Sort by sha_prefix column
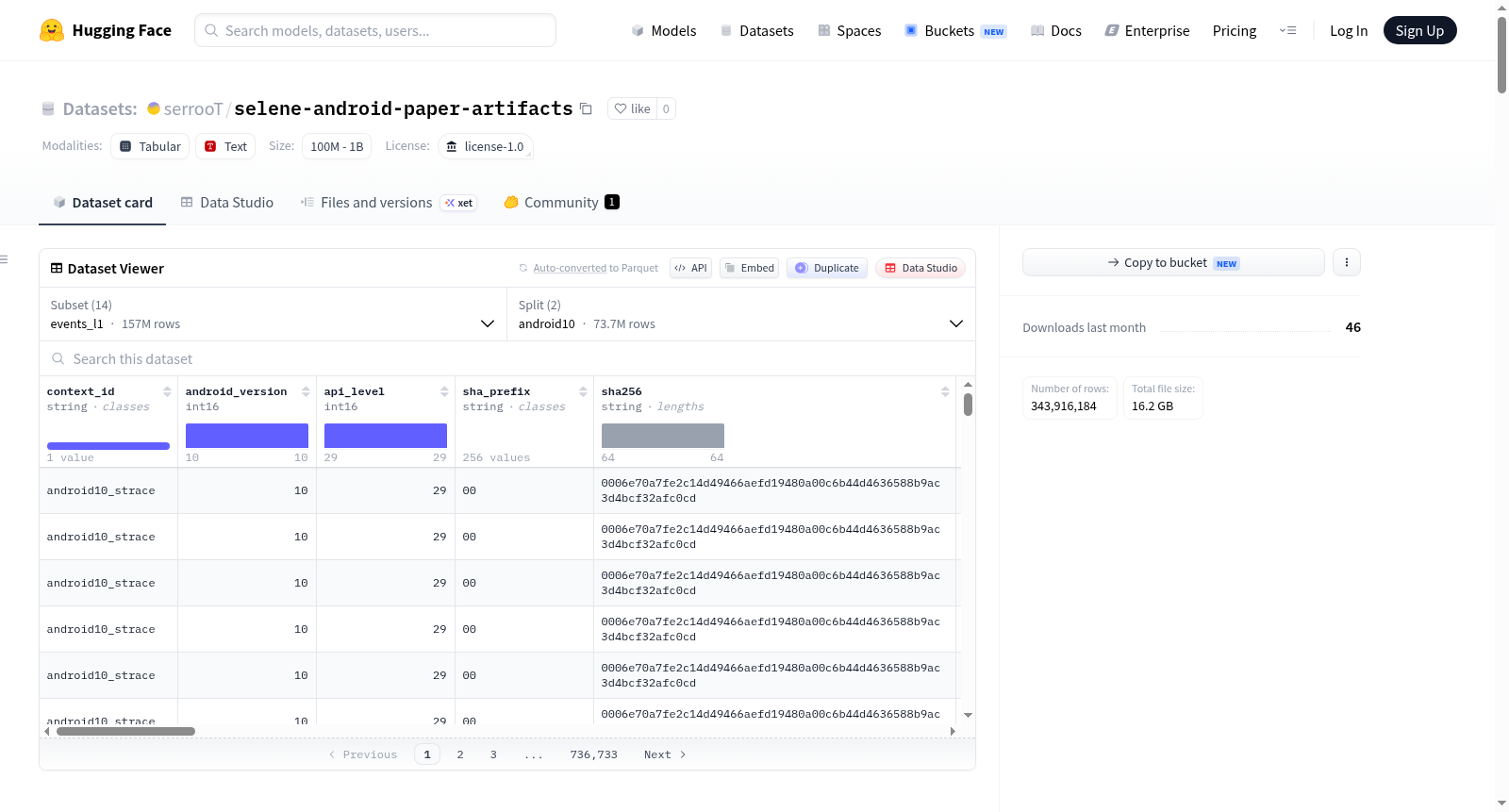Viewport: 1509px width, 812px height. (583, 391)
